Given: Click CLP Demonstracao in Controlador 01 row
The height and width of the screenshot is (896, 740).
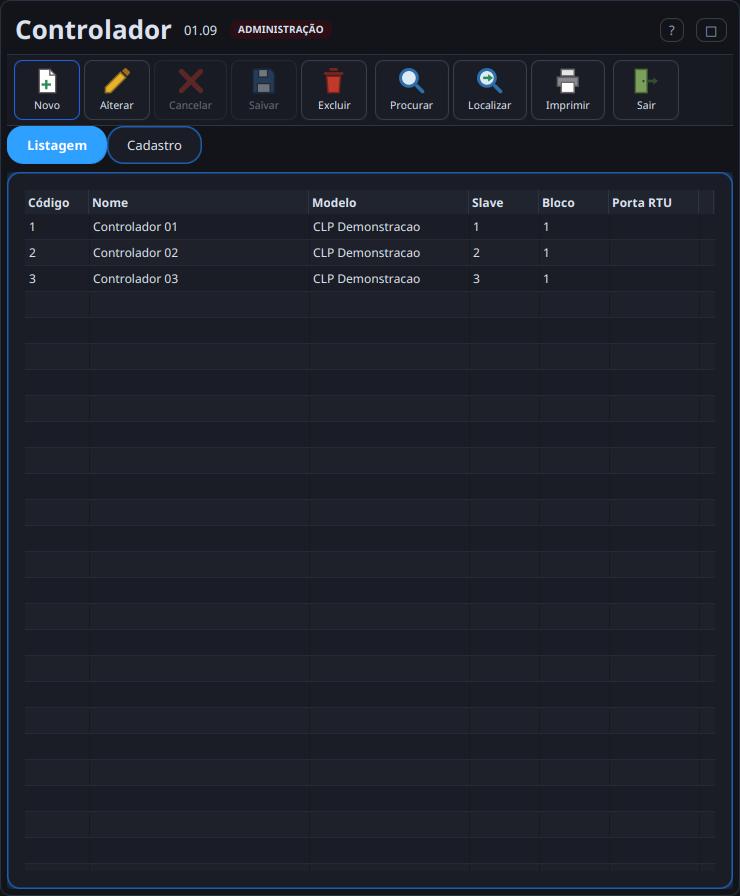Looking at the screenshot, I should coord(366,227).
